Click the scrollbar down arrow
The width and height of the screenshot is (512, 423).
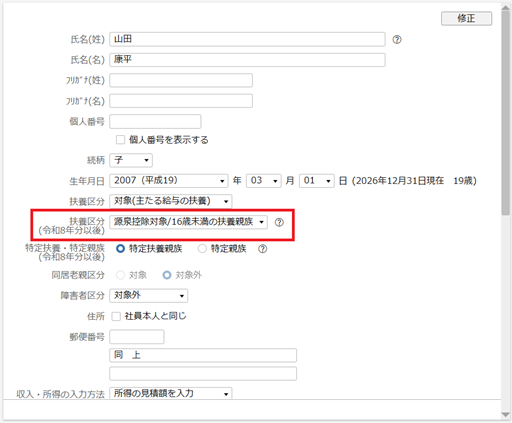[x=505, y=414]
